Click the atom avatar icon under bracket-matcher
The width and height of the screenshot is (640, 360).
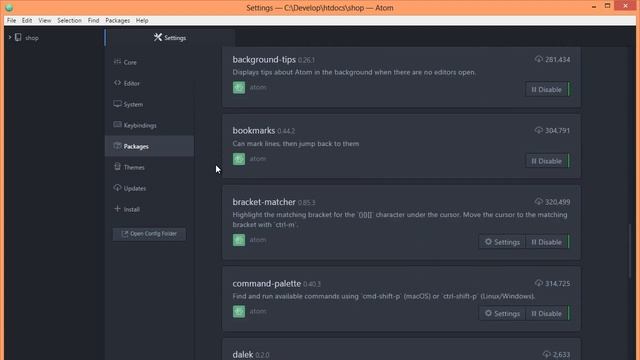[x=239, y=240]
